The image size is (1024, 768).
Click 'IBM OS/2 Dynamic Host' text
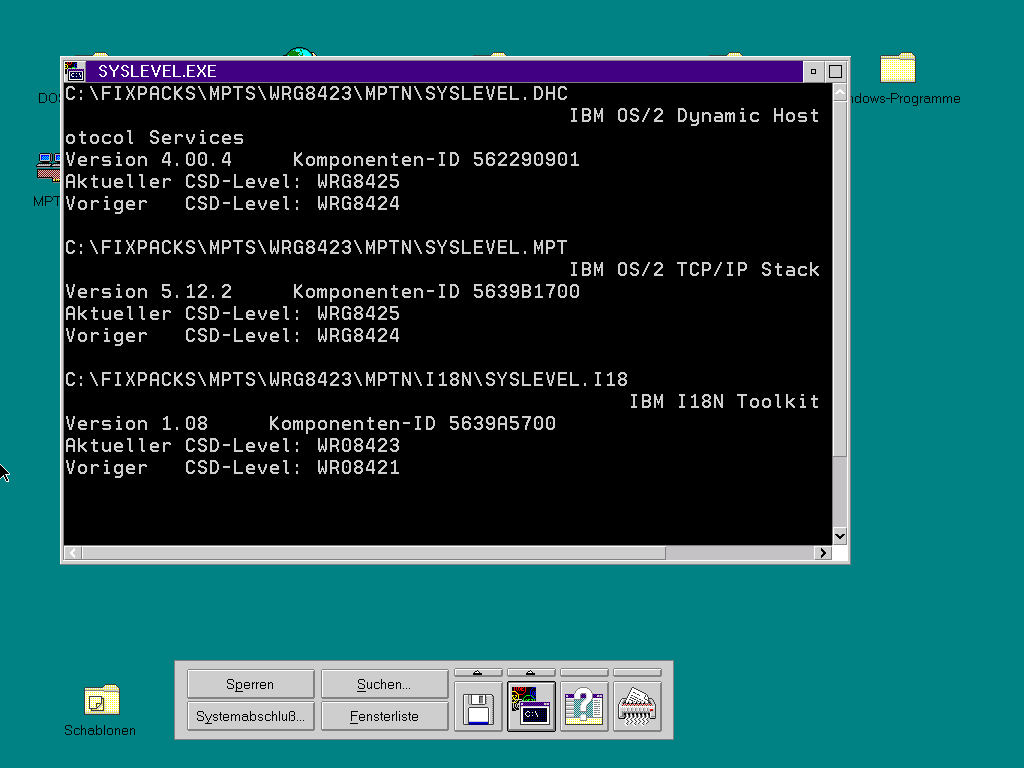[x=694, y=116]
